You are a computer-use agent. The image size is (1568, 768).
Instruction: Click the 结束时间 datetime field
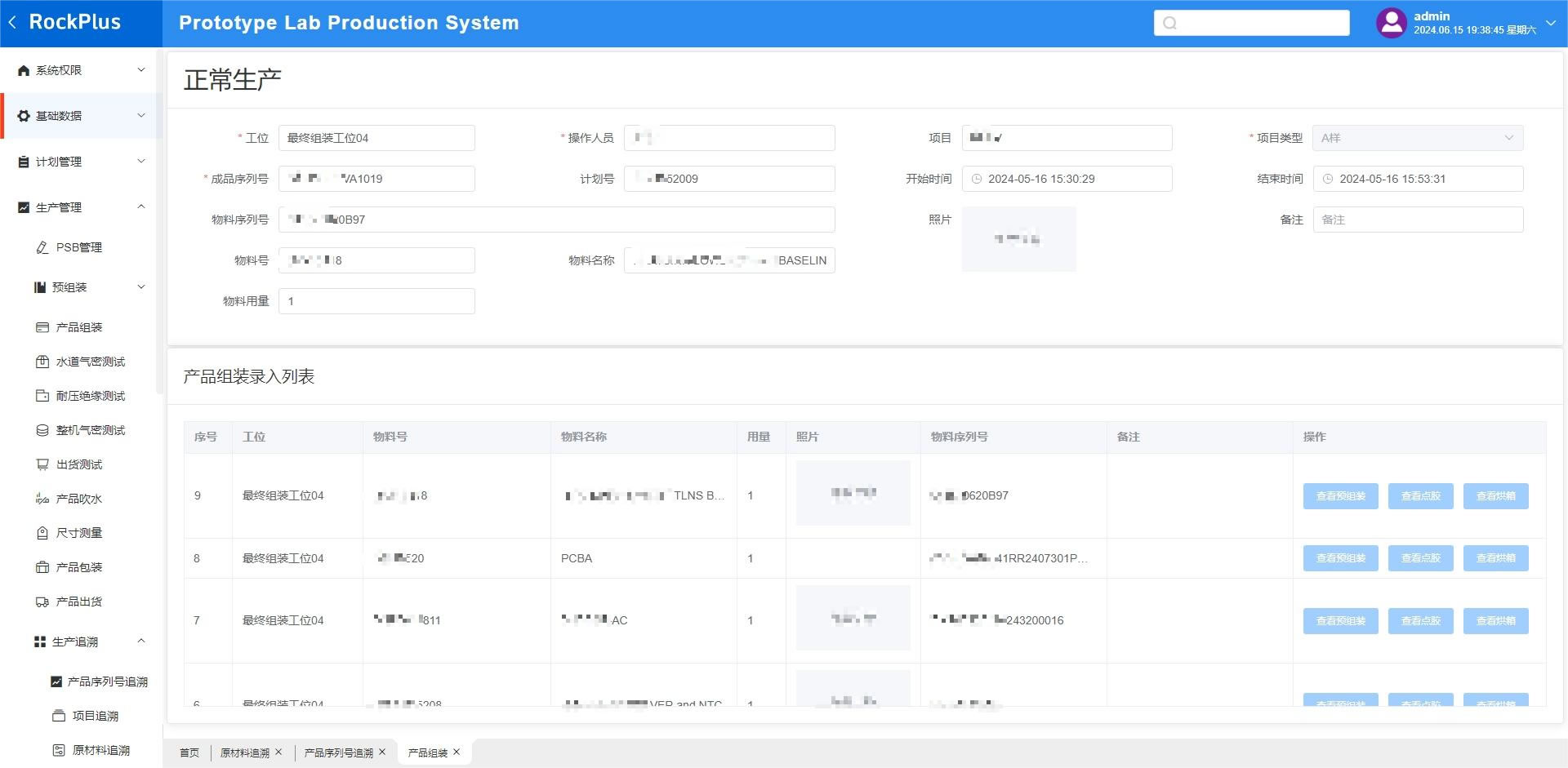(1418, 179)
